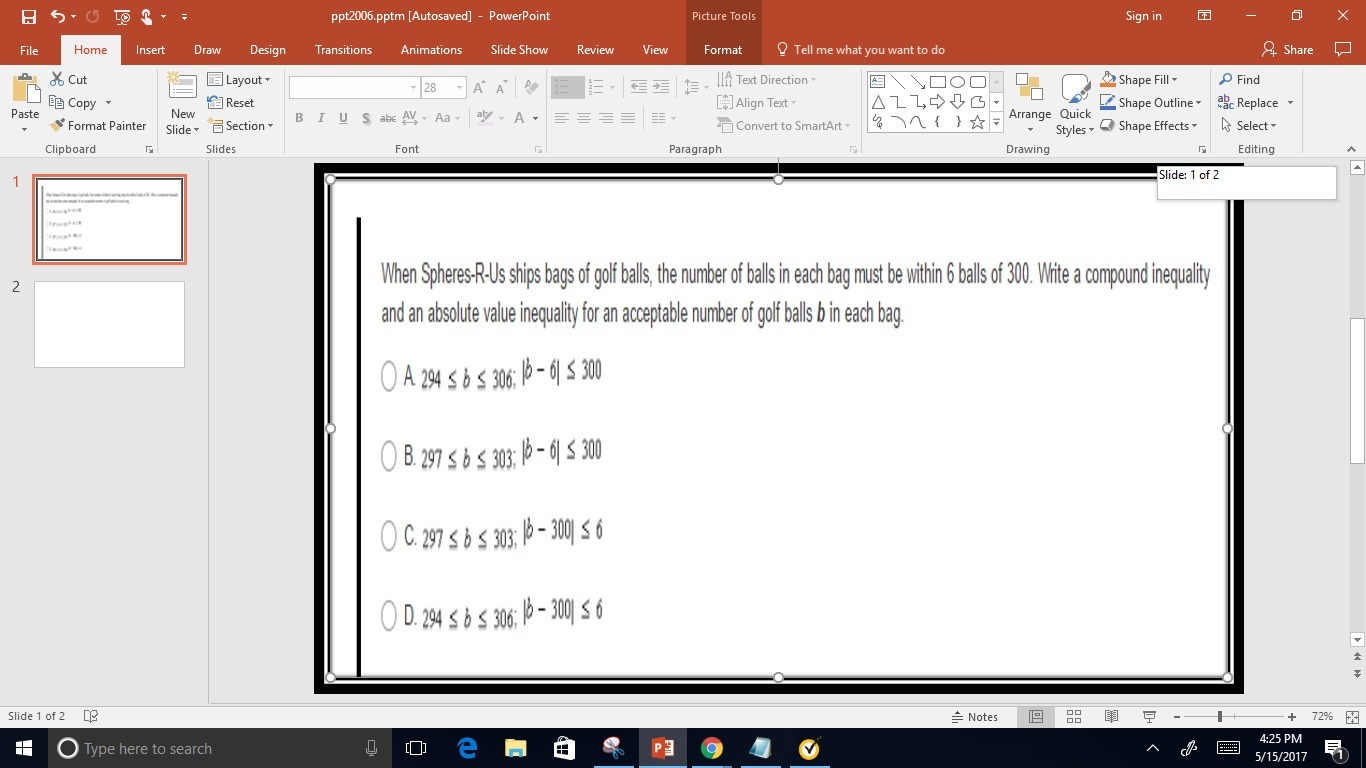The image size is (1366, 768).
Task: Open Find in the Editing group
Action: coord(1239,80)
